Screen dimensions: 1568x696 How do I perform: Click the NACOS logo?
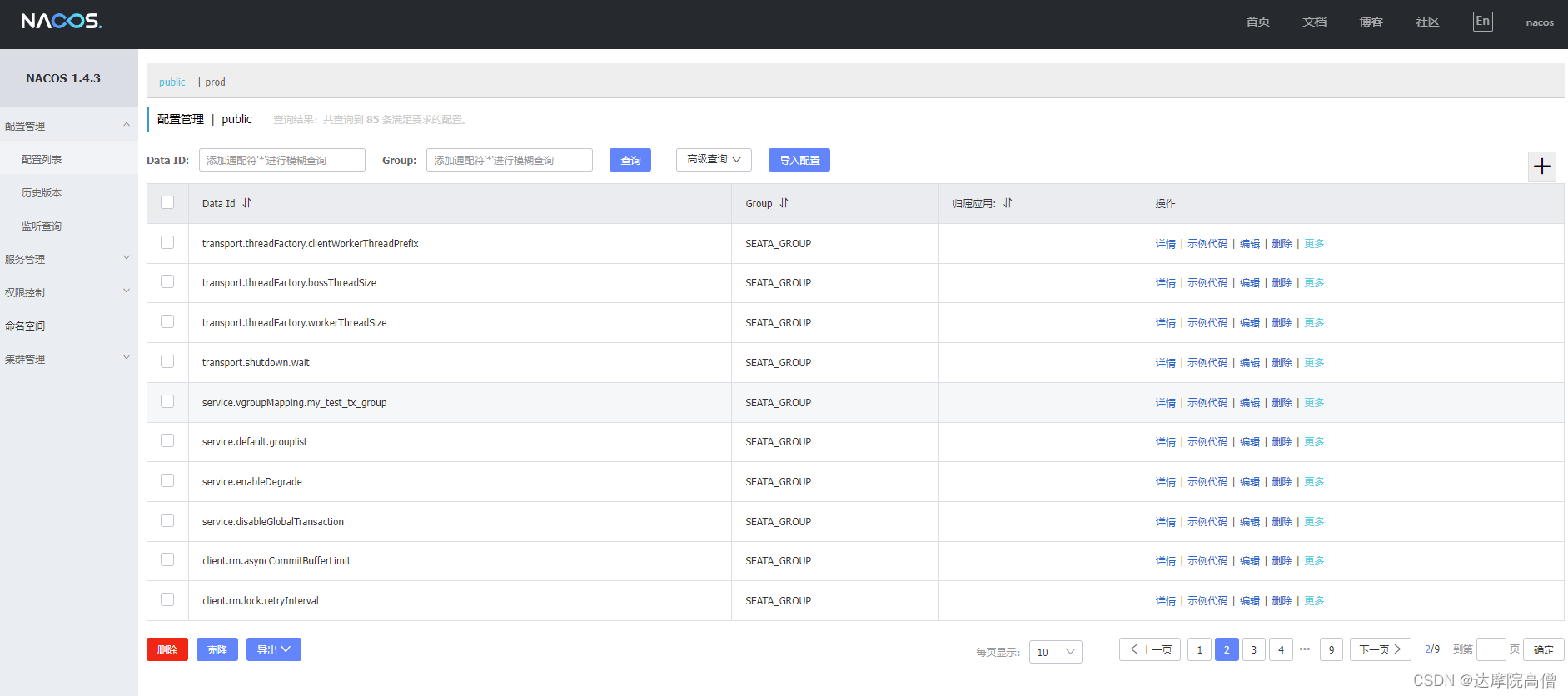click(x=61, y=21)
